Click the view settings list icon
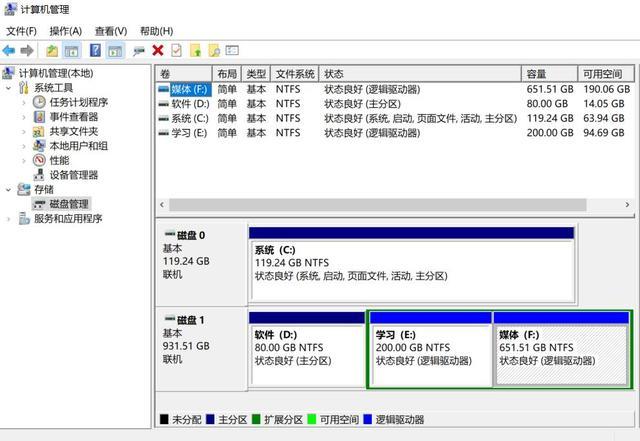This screenshot has width=640, height=441. [232, 50]
